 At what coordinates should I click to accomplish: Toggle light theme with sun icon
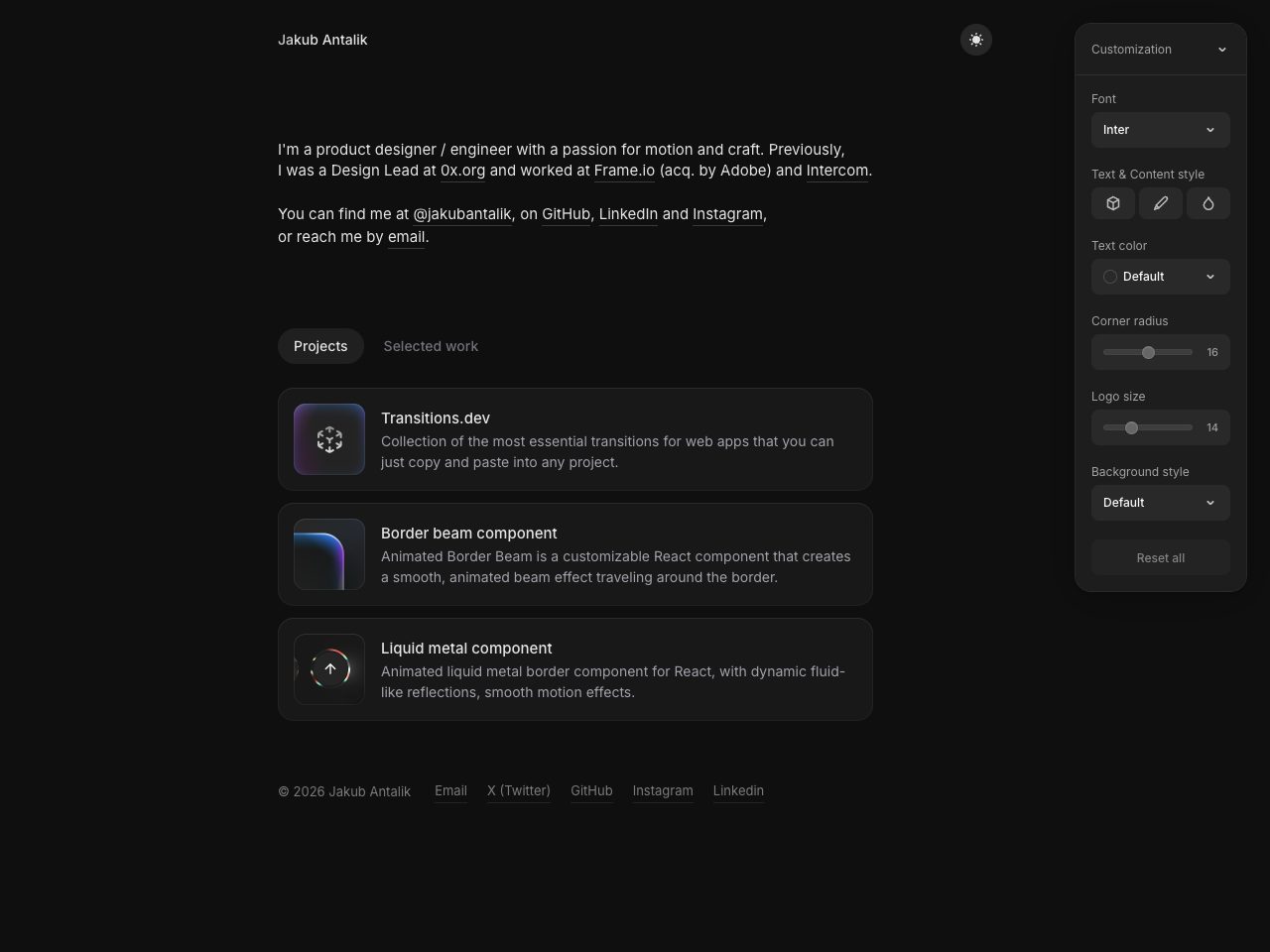[976, 40]
